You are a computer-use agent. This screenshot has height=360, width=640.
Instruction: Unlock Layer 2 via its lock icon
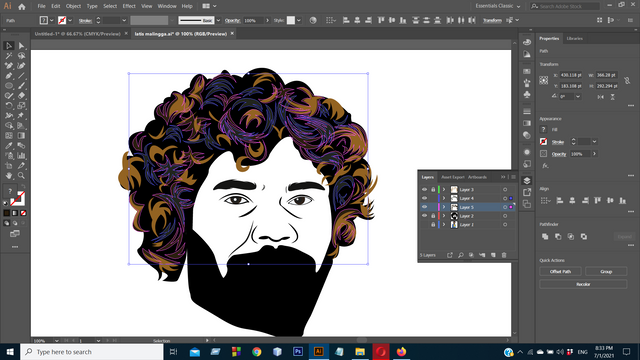point(433,216)
